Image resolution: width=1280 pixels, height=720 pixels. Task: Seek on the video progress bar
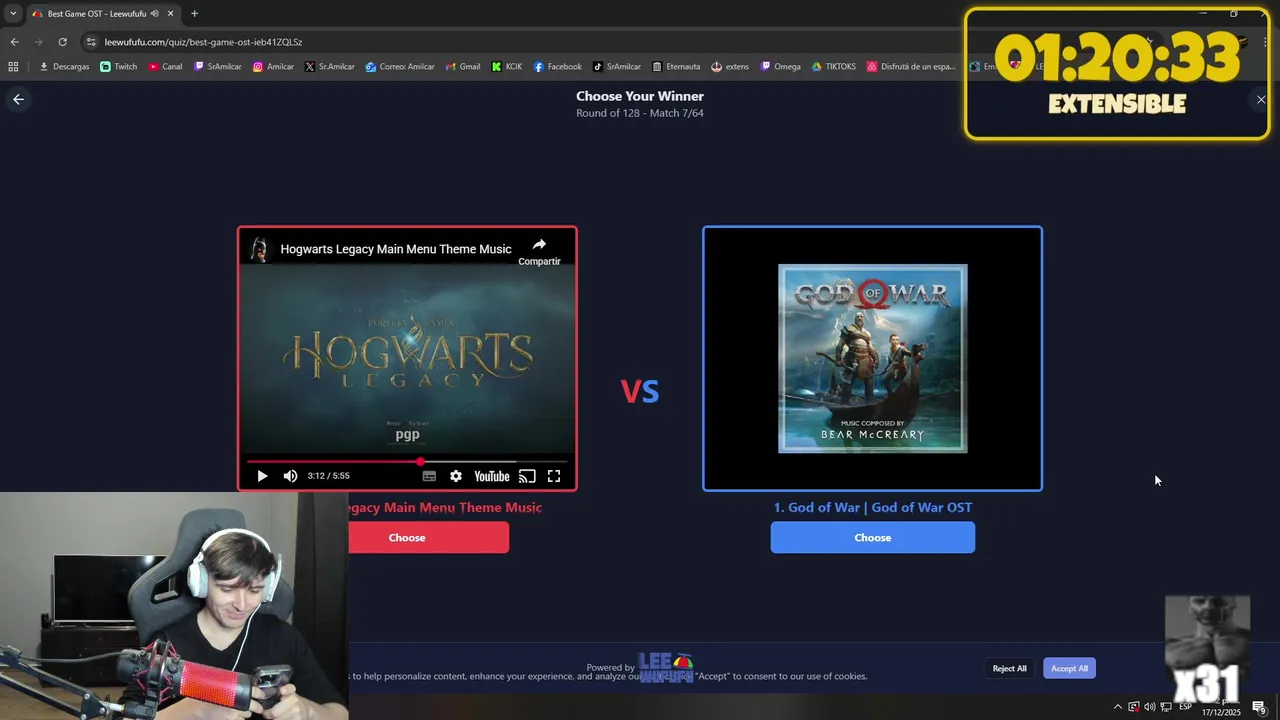pyautogui.click(x=407, y=462)
